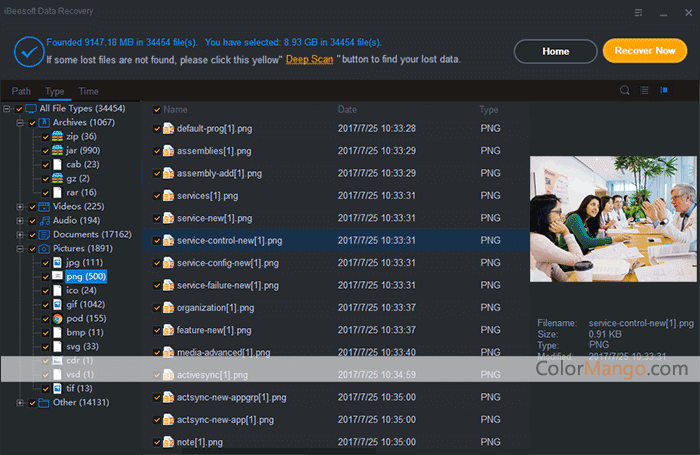
Task: Click the Other folder icon
Action: (44, 402)
